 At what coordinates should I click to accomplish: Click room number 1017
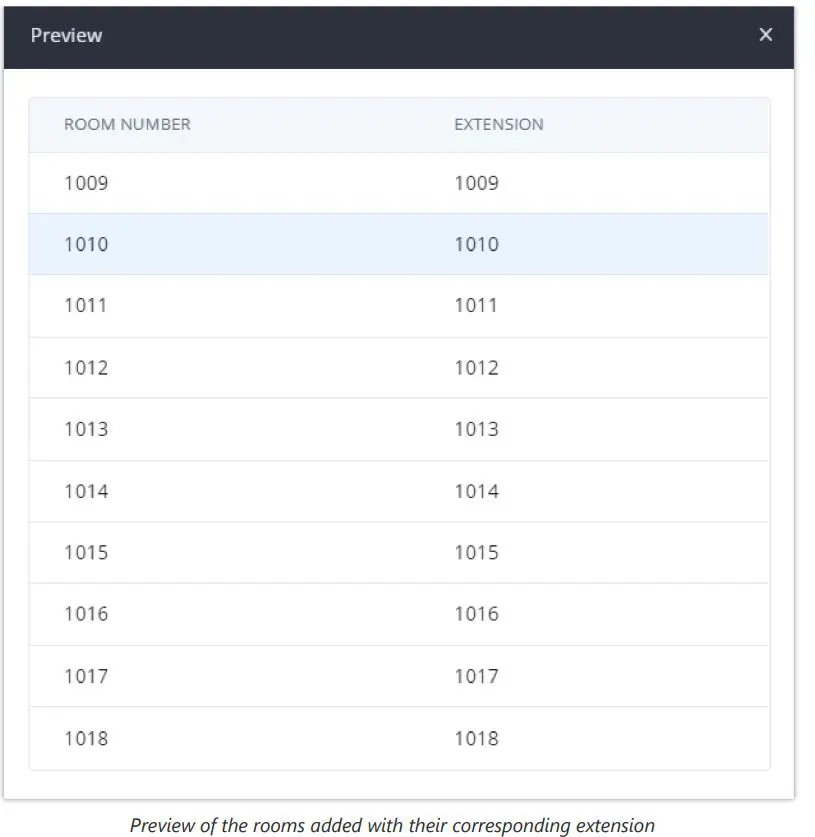coord(86,677)
